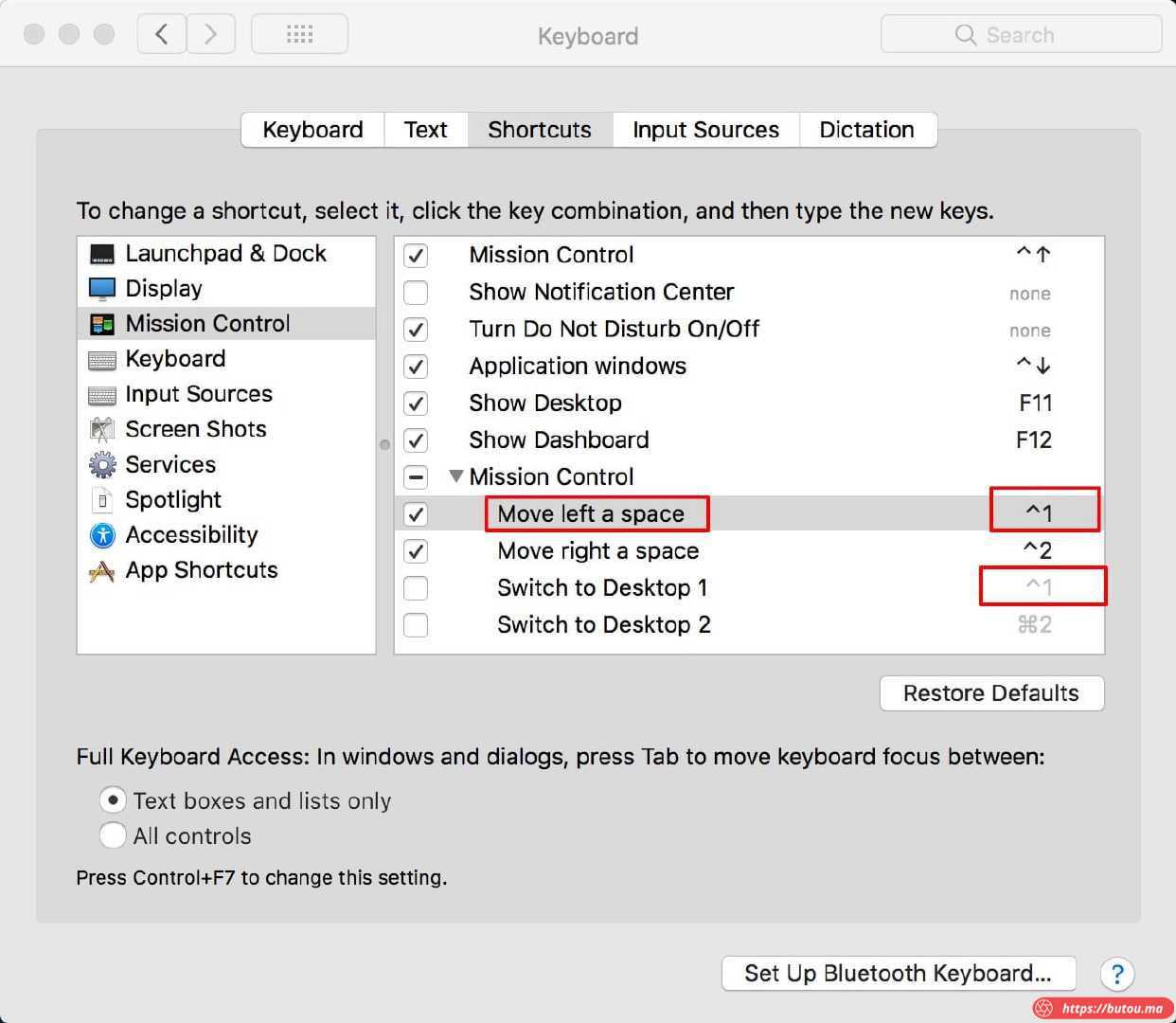The height and width of the screenshot is (1023, 1176).
Task: Click the Screen Shots category icon
Action: pos(102,430)
